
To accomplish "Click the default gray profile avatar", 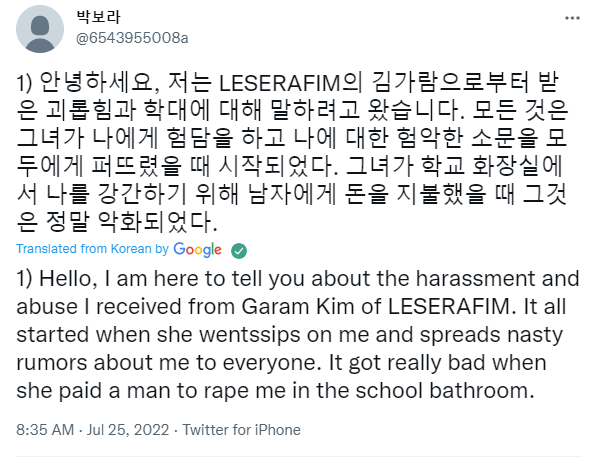I will (x=40, y=29).
